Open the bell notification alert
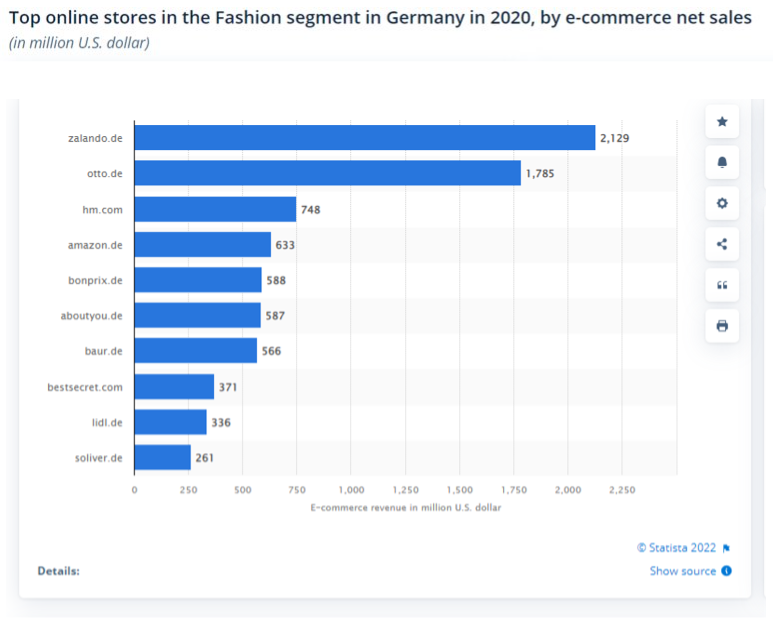The width and height of the screenshot is (773, 629). coord(722,162)
